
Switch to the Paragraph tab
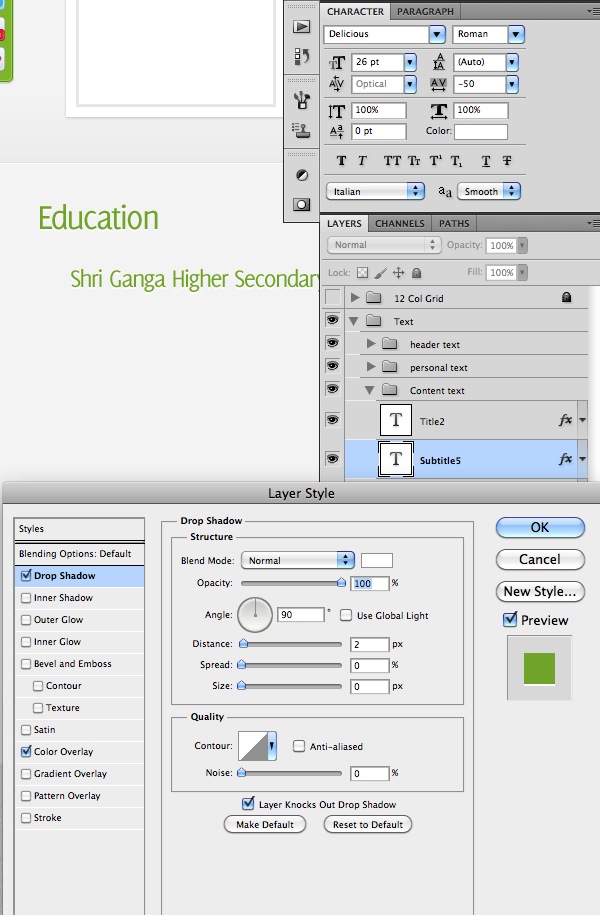tap(425, 11)
